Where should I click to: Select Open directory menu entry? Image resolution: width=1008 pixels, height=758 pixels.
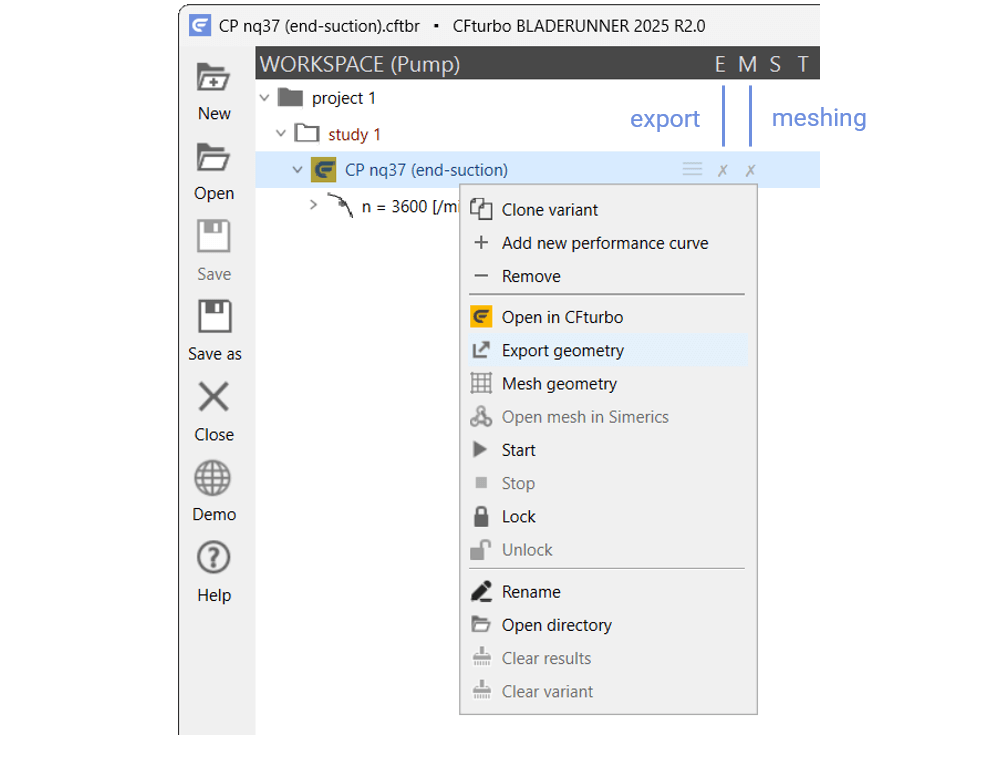pos(608,626)
